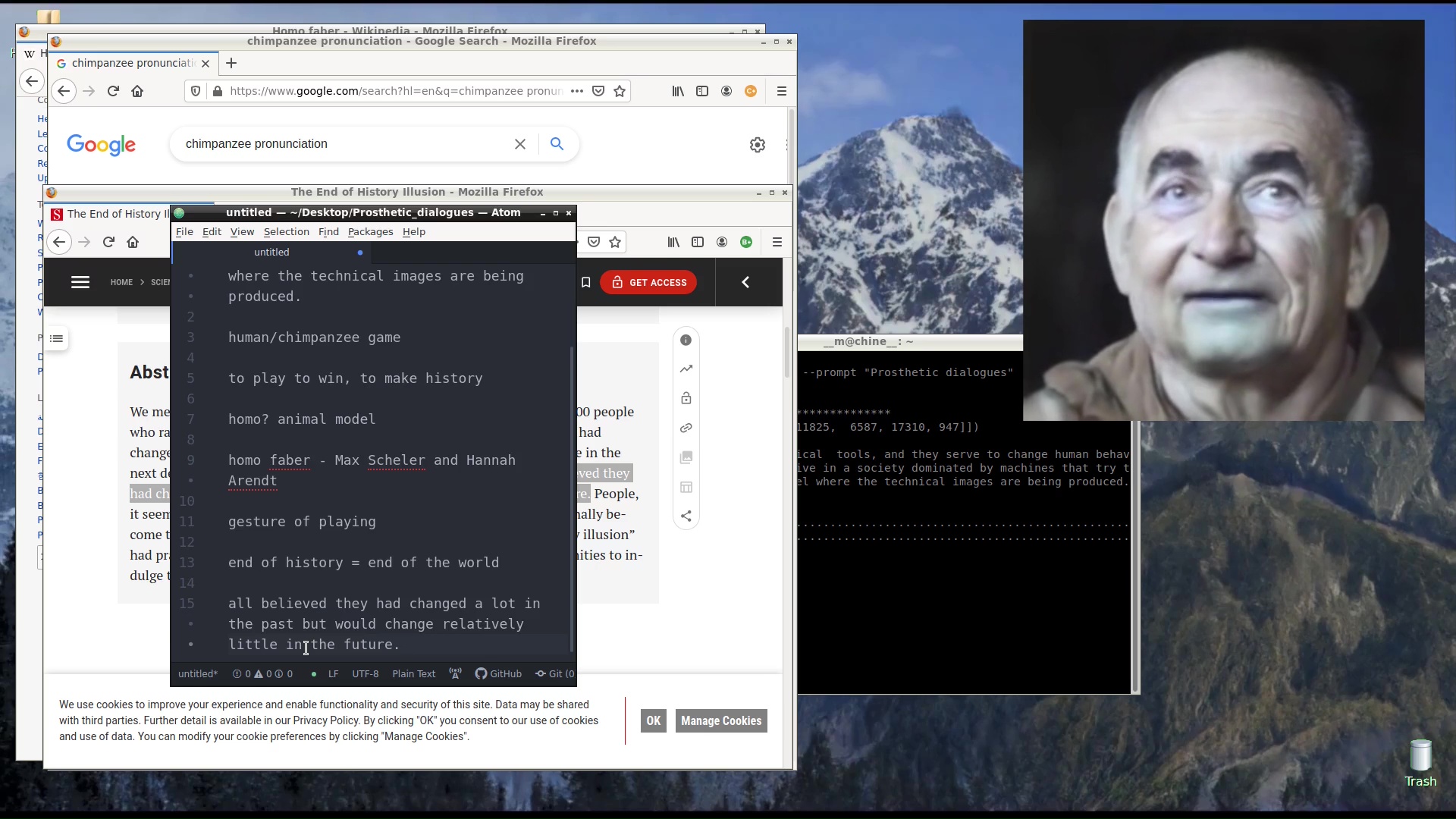Click line 'human/chimpanzee game' in Atom editor
The width and height of the screenshot is (1456, 819).
coord(314,337)
